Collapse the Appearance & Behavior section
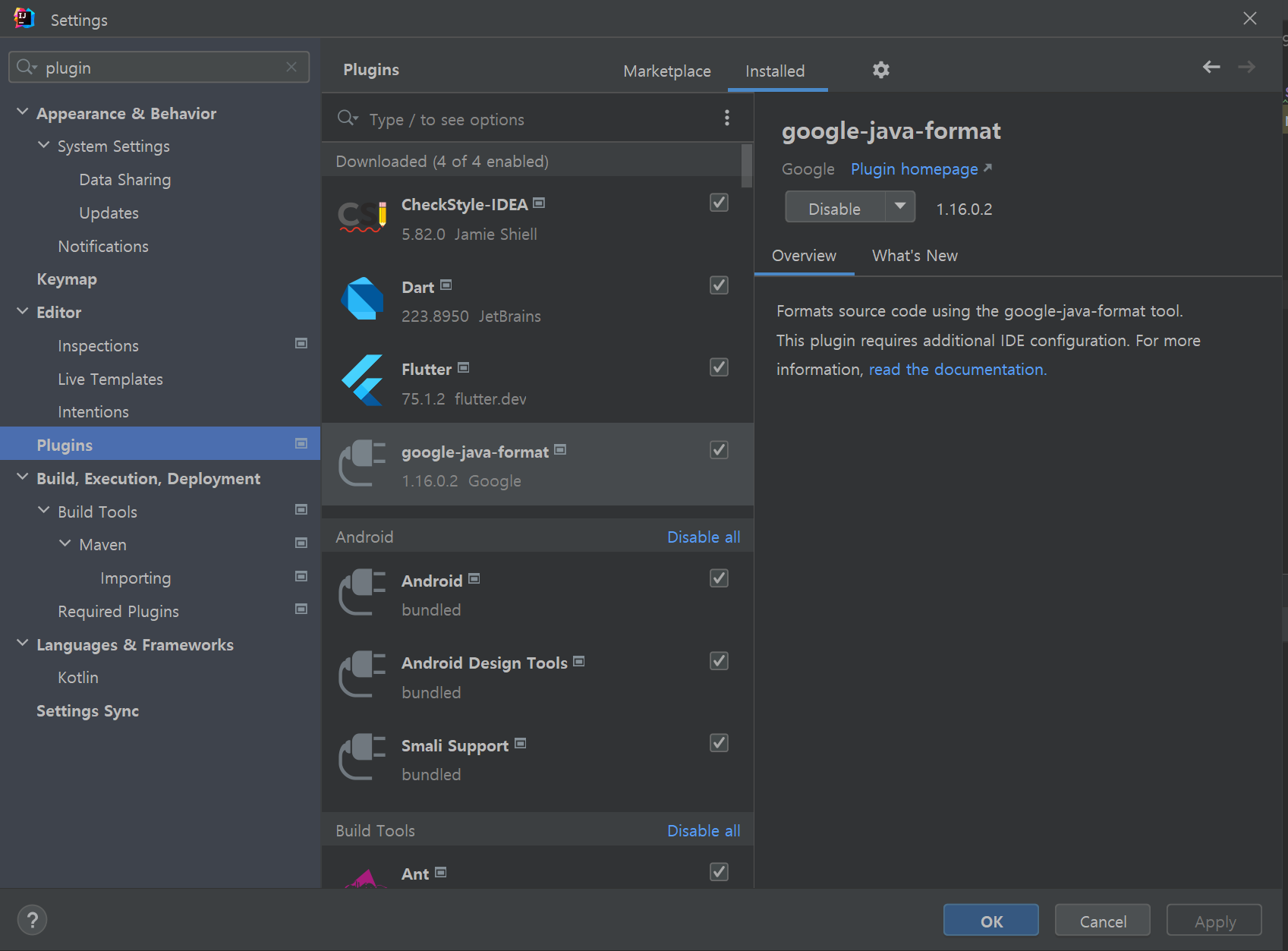 click(23, 112)
